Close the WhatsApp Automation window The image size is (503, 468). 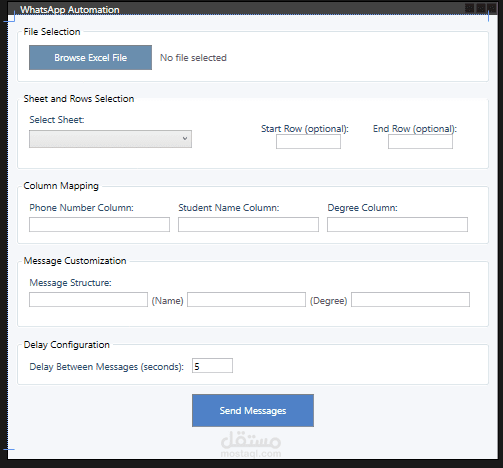pos(492,8)
